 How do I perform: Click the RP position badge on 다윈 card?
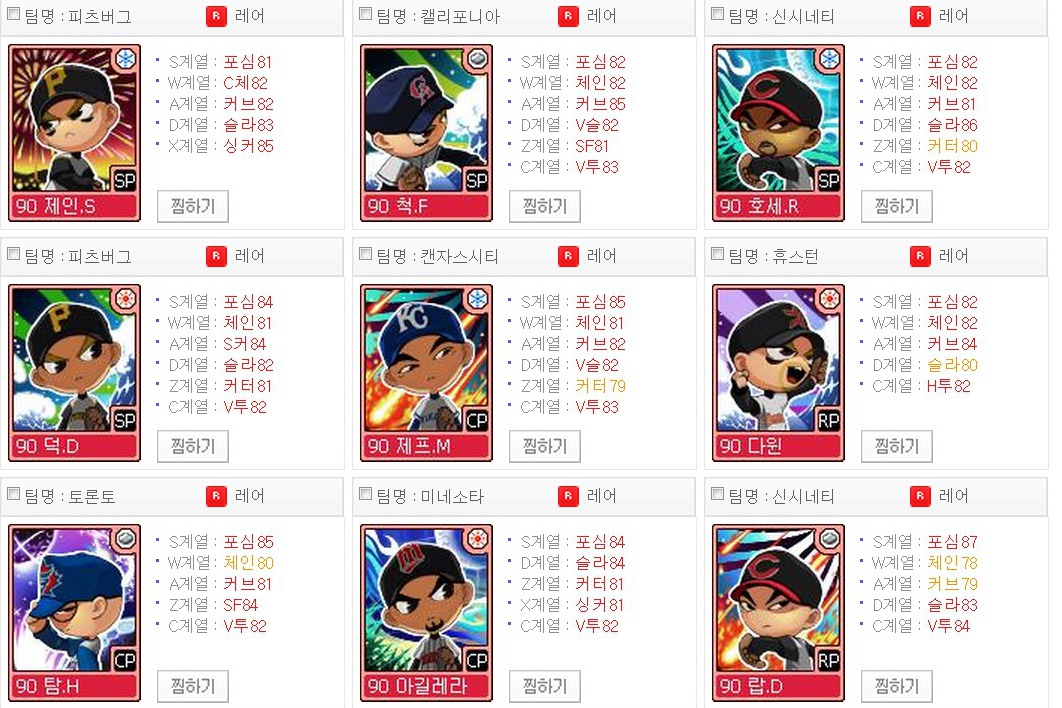tap(828, 420)
